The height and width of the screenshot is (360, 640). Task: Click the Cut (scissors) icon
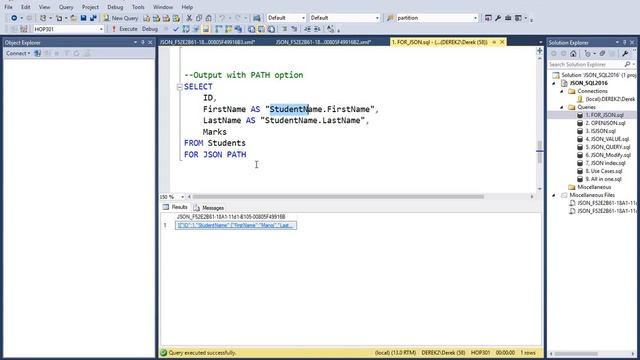pos(189,18)
